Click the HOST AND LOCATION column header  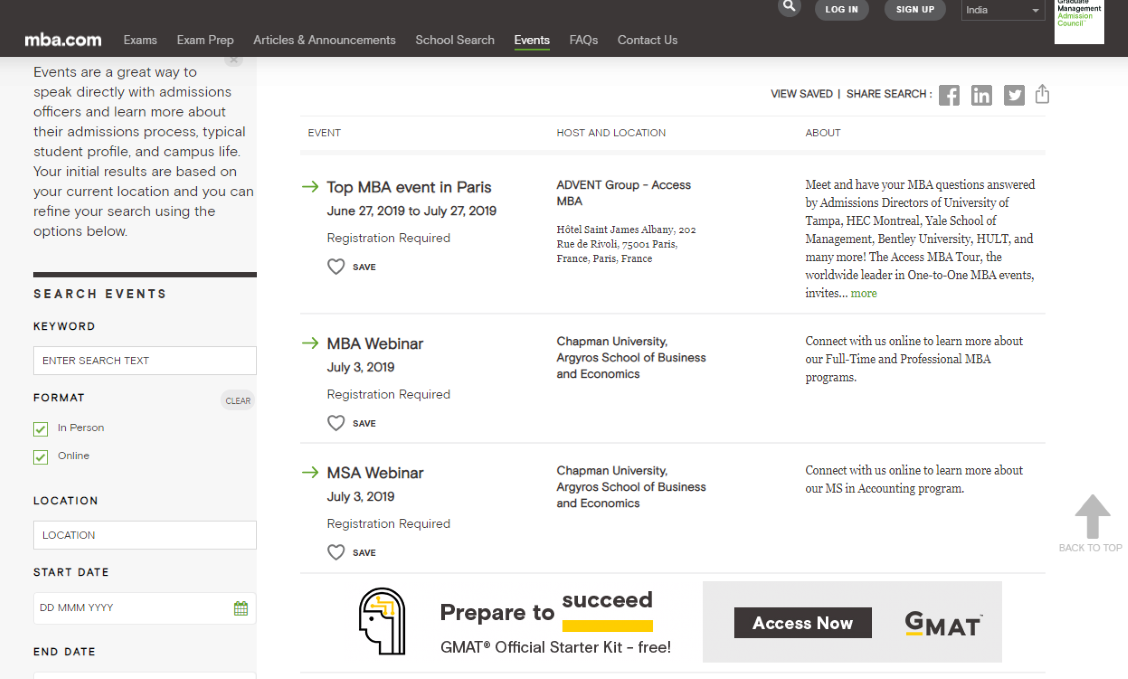[611, 133]
